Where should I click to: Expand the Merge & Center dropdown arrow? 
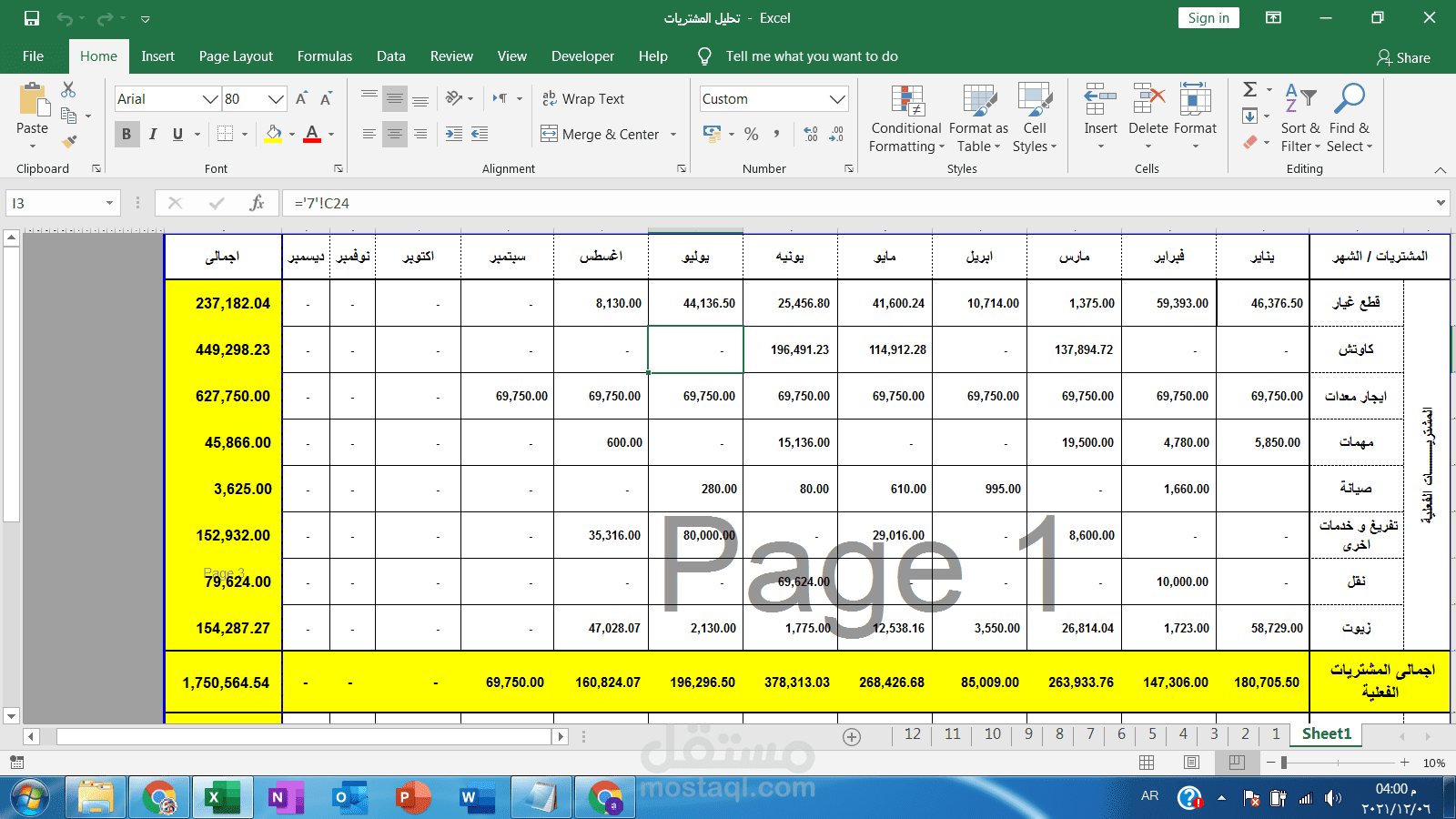click(673, 135)
